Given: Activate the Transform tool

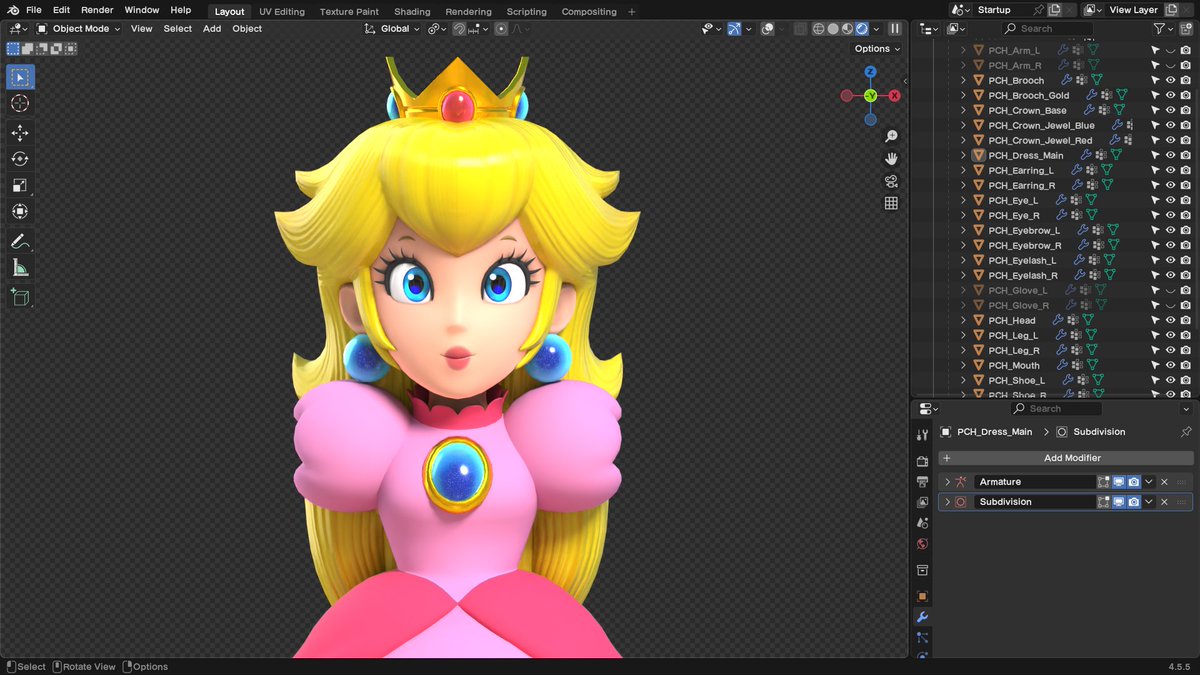Looking at the screenshot, I should click(x=20, y=211).
